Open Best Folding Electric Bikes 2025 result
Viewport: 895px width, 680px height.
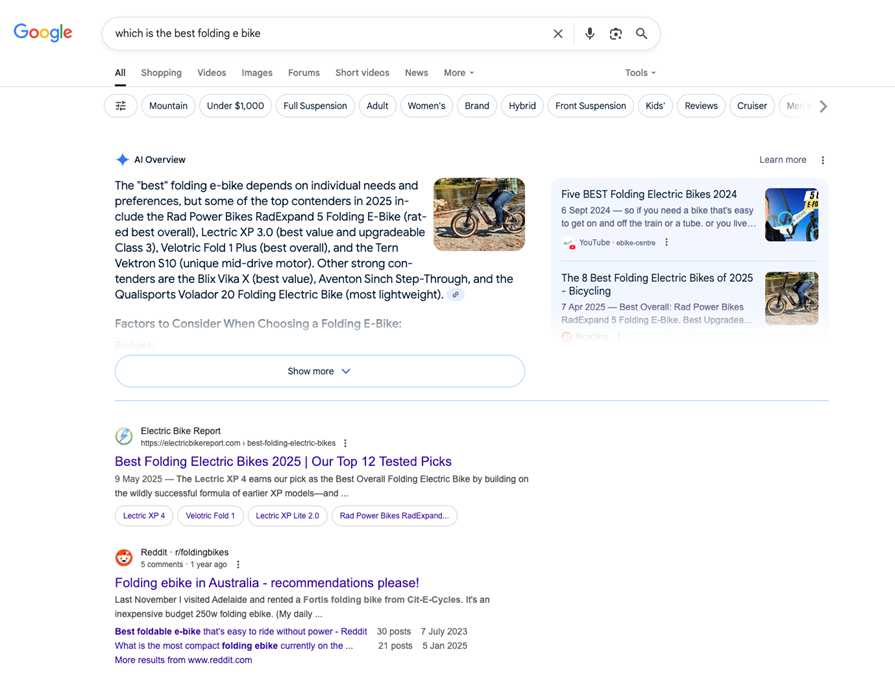tap(283, 461)
